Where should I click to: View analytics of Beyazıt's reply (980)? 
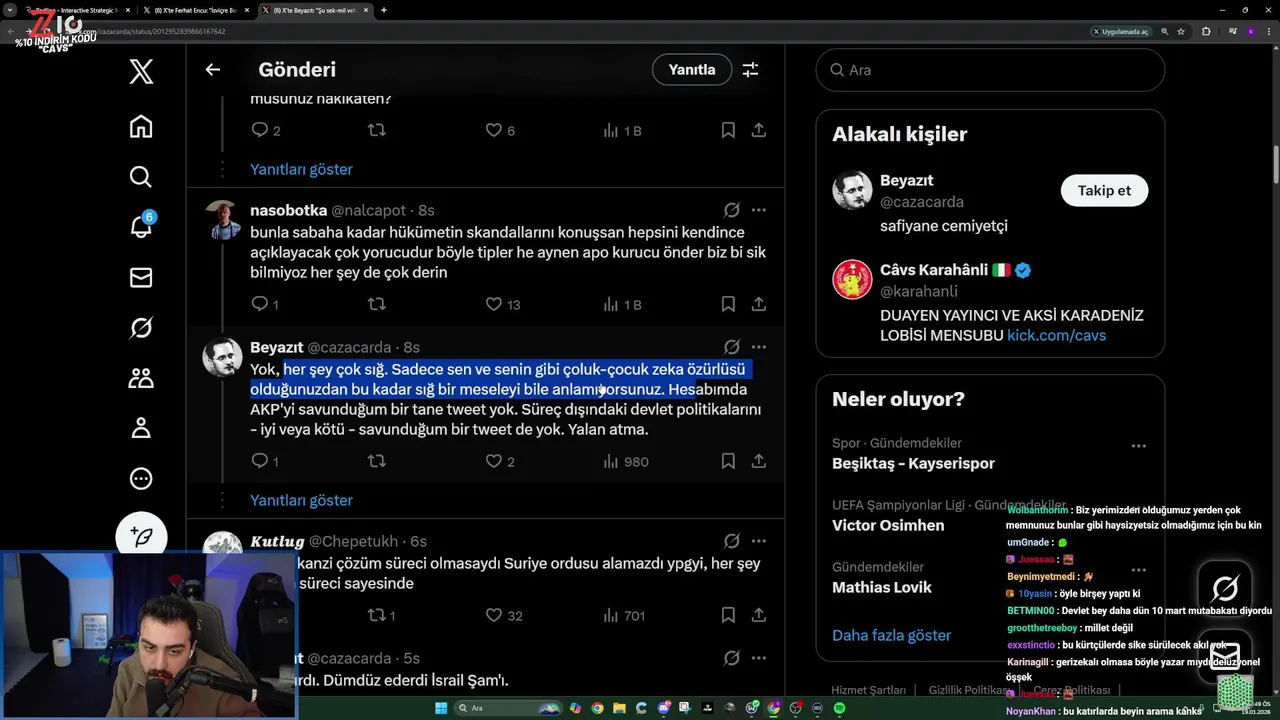[626, 461]
